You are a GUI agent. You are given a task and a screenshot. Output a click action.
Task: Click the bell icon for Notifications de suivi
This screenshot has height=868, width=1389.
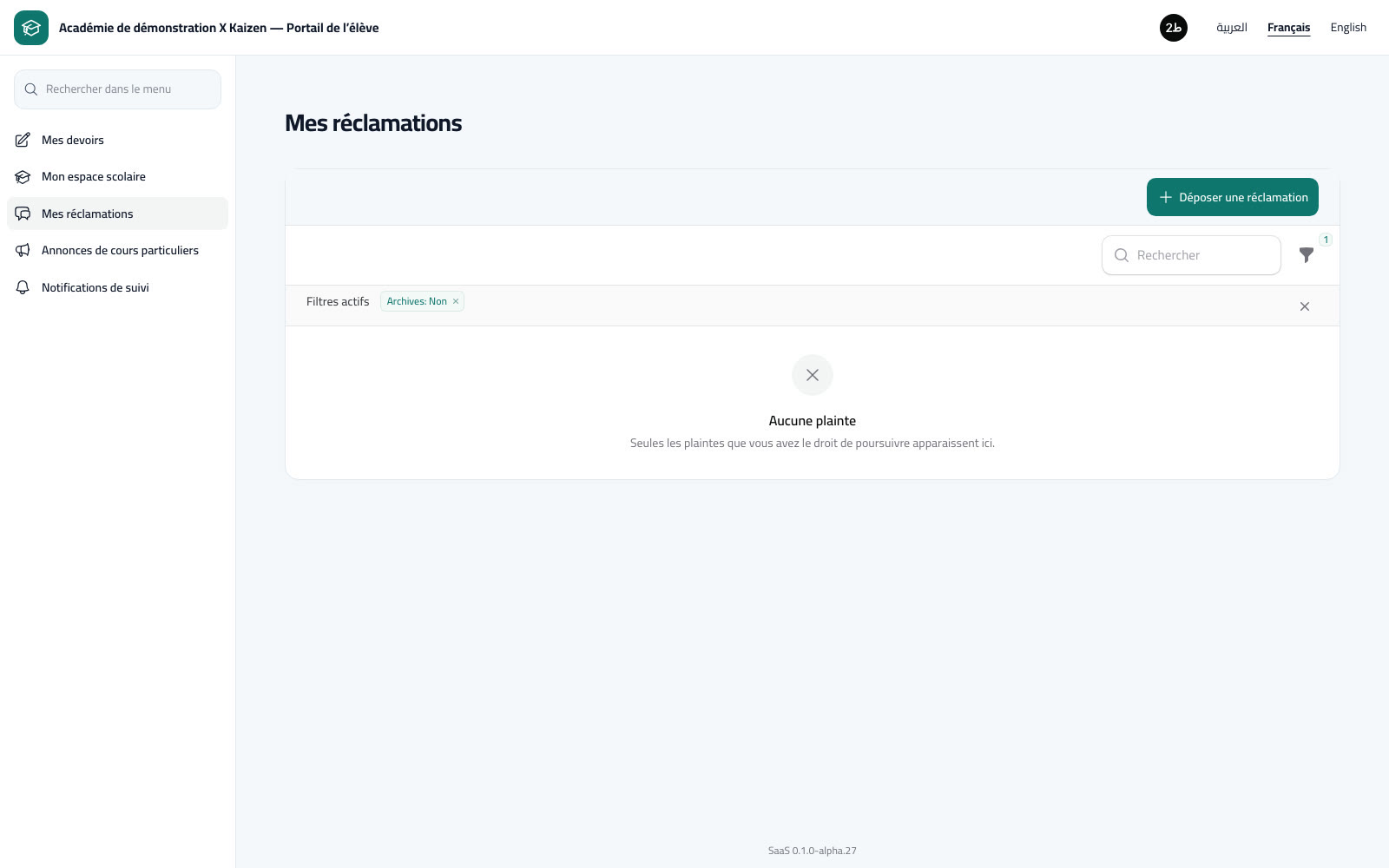[x=23, y=287]
